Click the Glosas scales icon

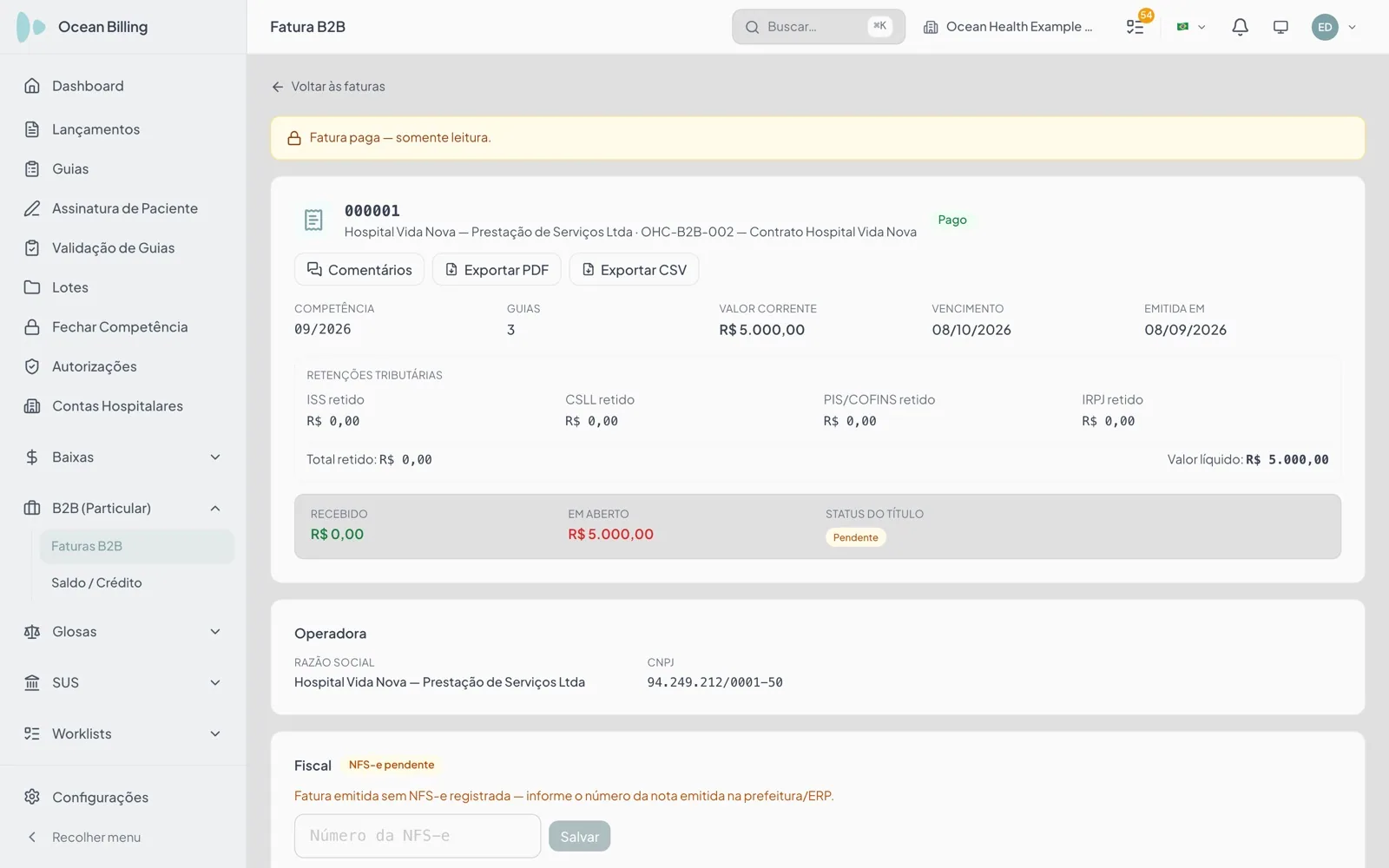[x=32, y=632]
